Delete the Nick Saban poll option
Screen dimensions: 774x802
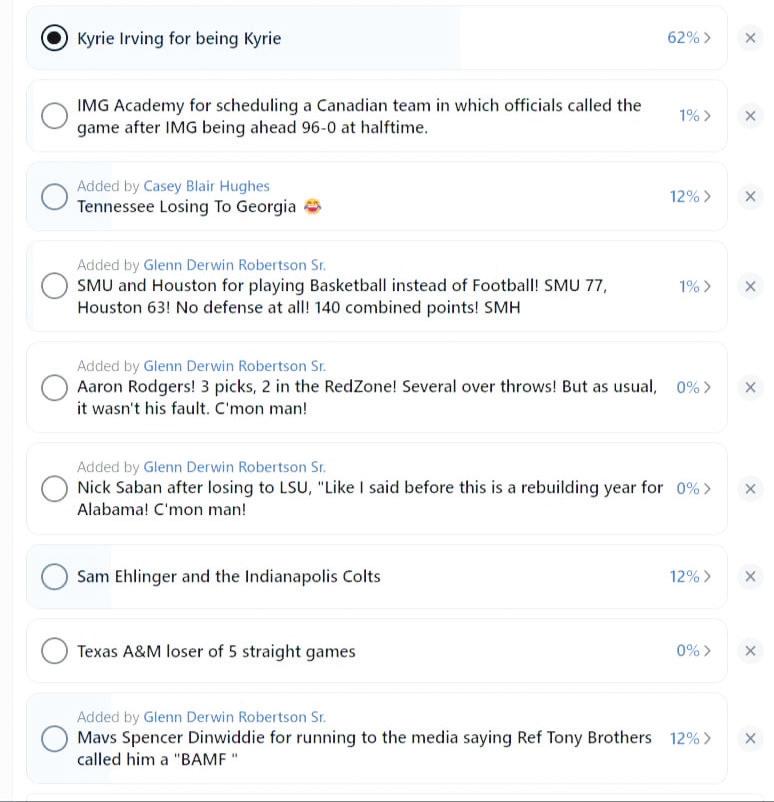tap(750, 488)
